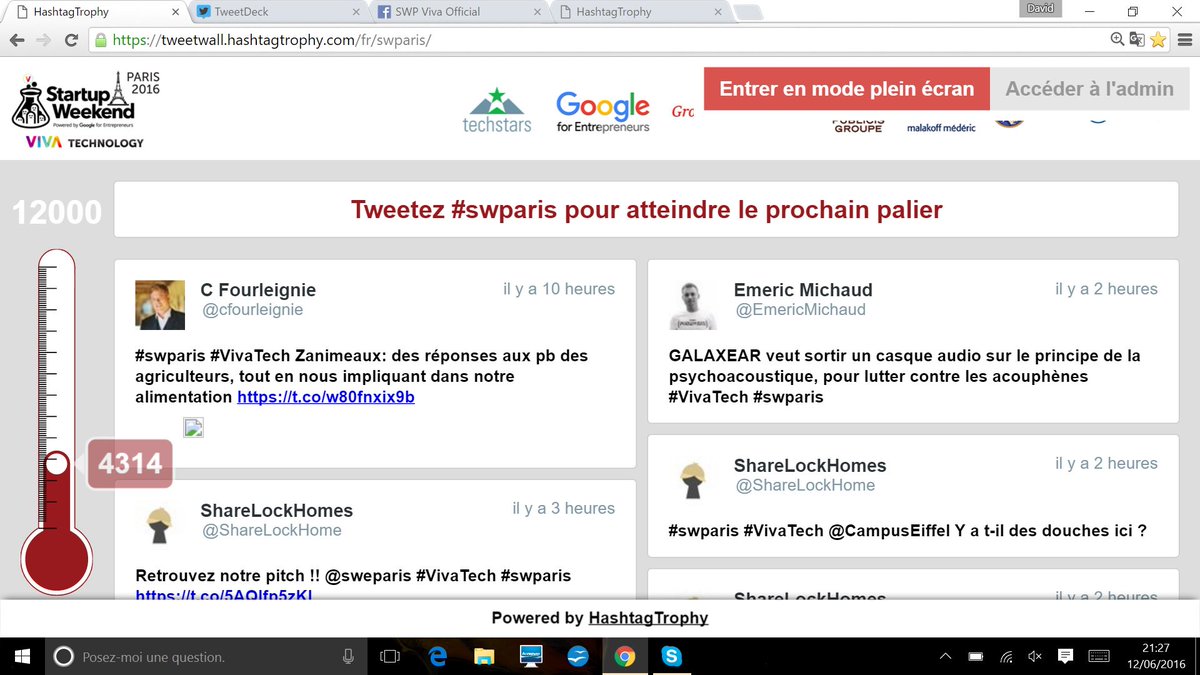Click the 'il y a 3 heures' timestamp

pyautogui.click(x=563, y=508)
